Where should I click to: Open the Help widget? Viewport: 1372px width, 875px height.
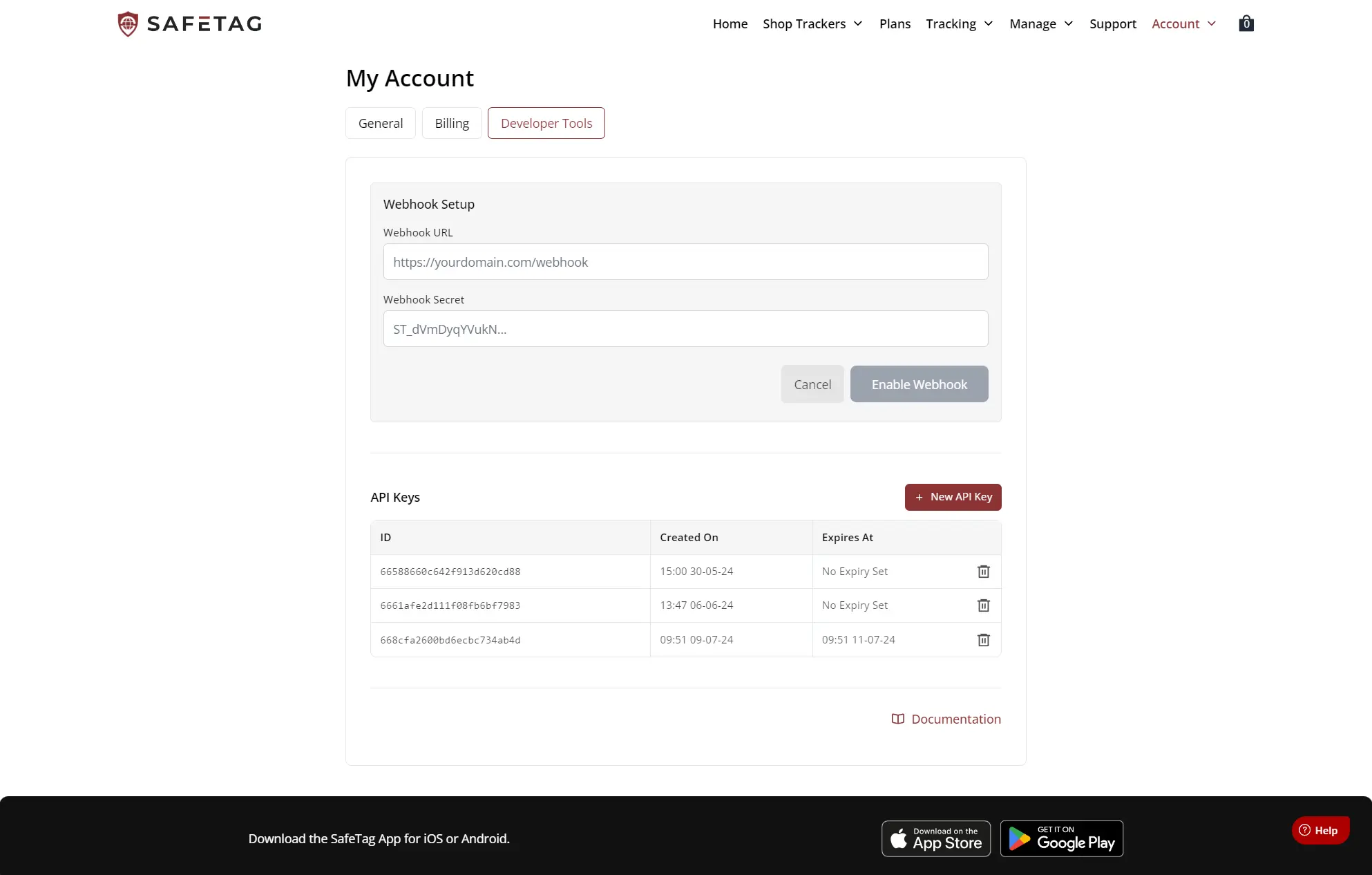(x=1320, y=830)
